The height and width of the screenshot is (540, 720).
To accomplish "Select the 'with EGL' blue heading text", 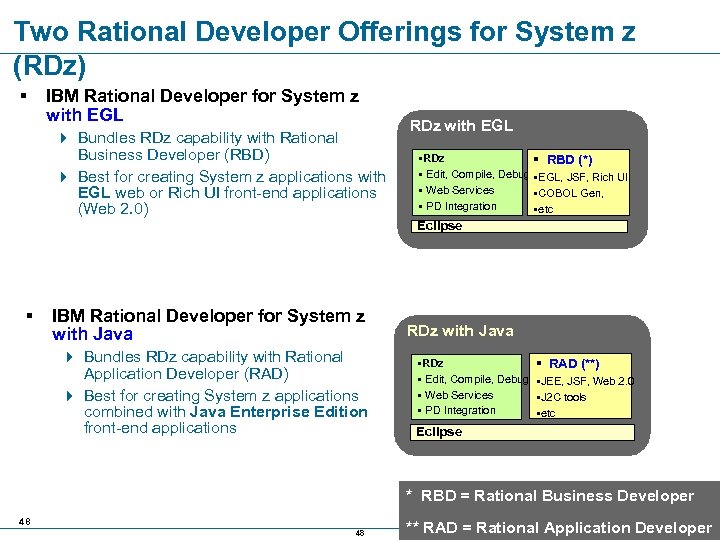I will 84,115.
